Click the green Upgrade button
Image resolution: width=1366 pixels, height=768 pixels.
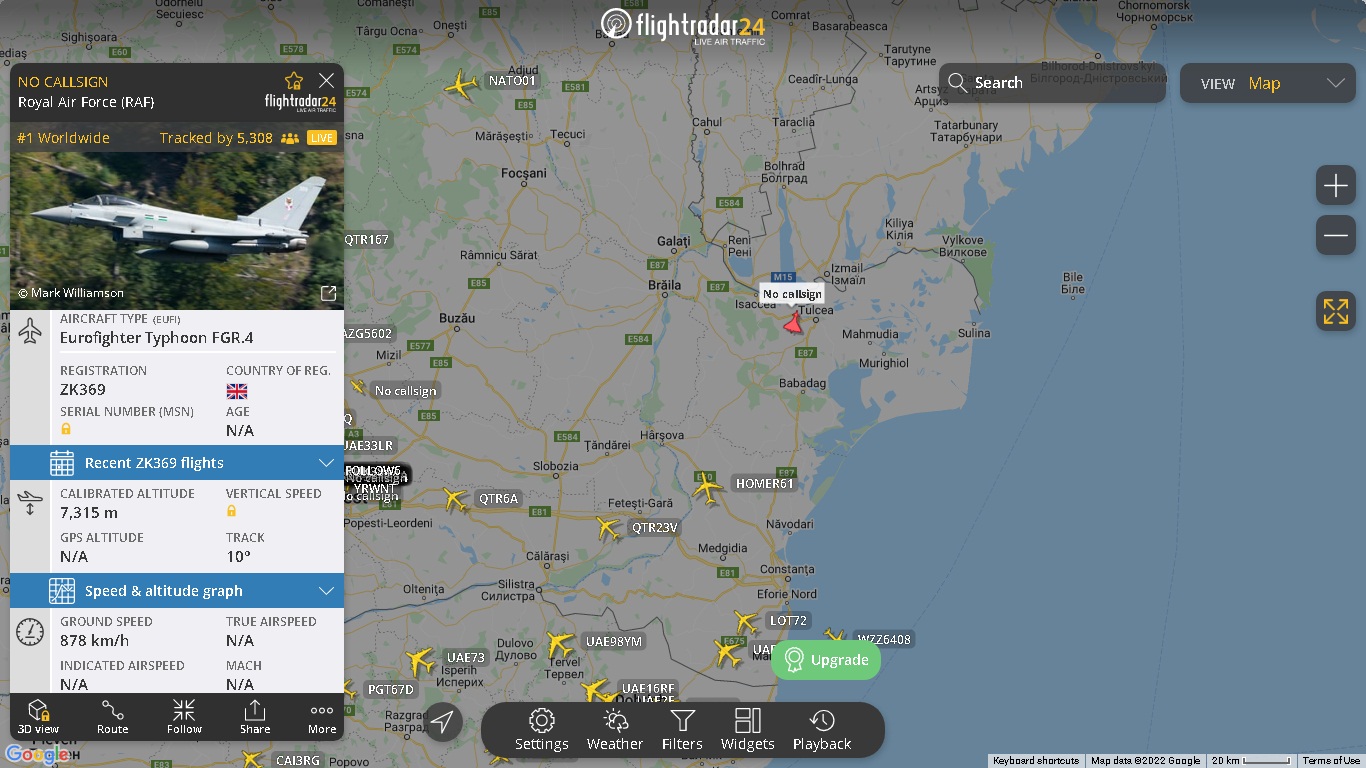[x=826, y=660]
